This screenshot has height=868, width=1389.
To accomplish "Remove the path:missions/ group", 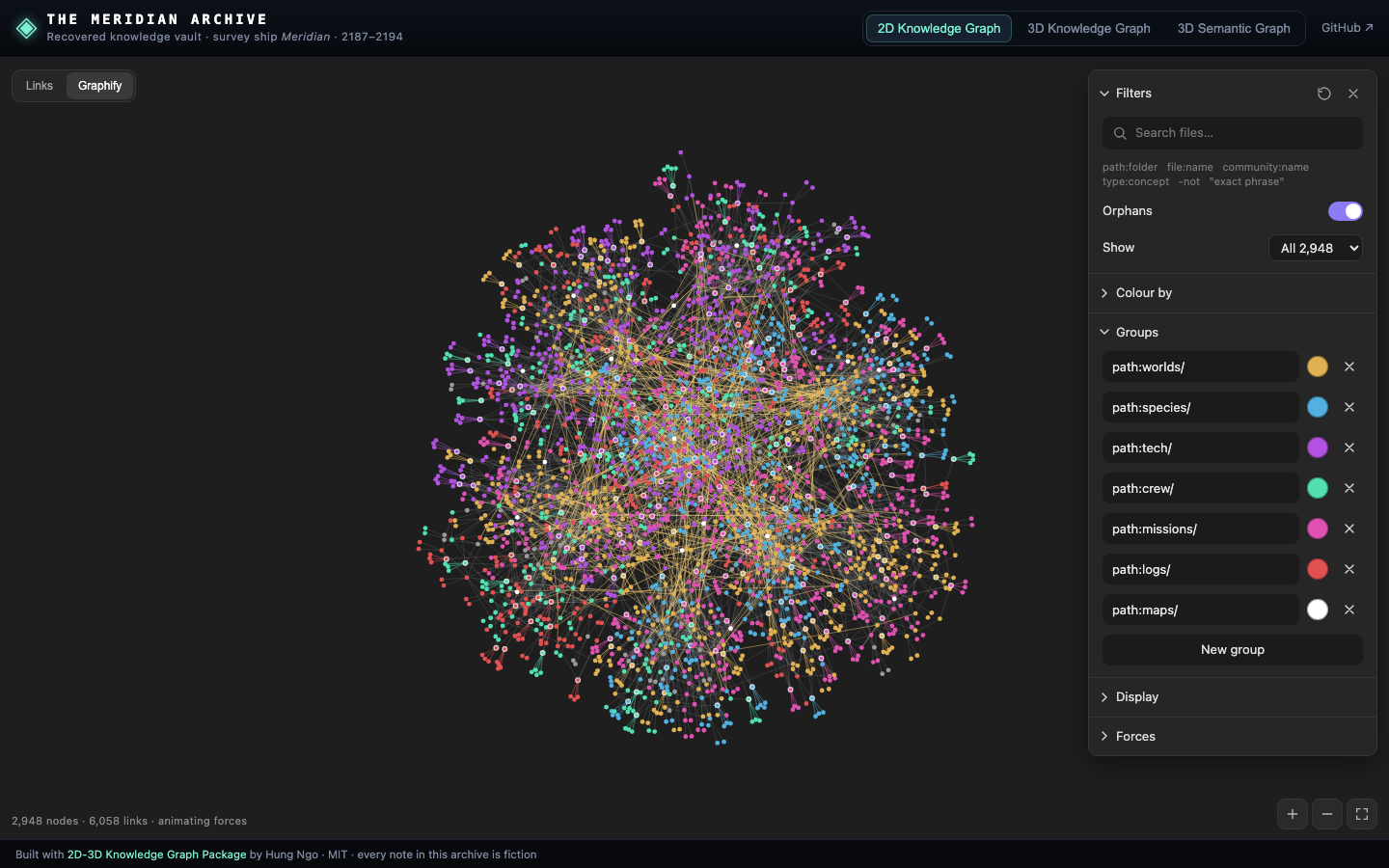I will tap(1349, 529).
